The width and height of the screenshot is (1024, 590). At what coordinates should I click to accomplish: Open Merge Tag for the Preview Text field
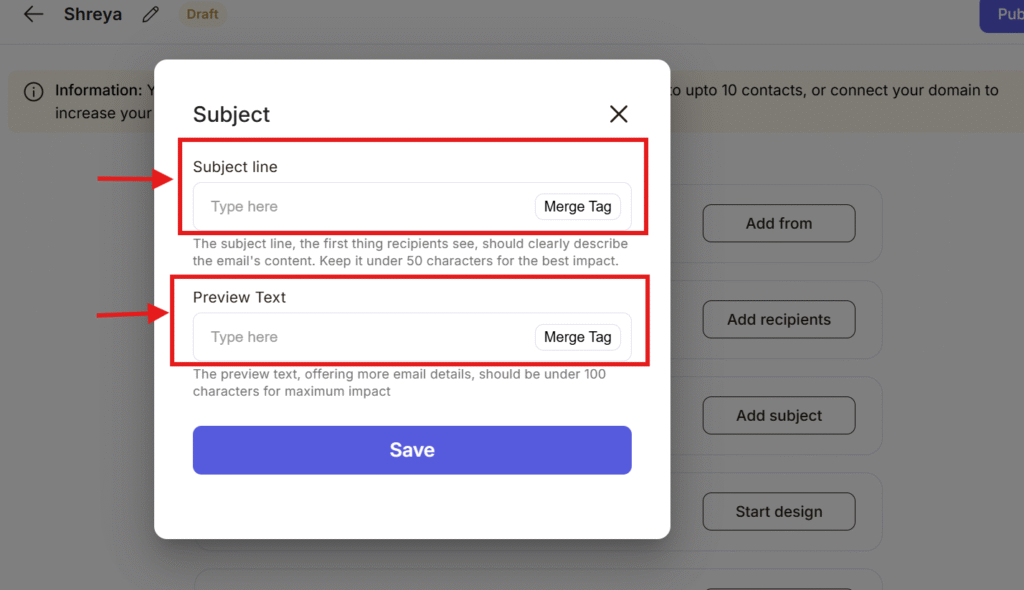(x=577, y=337)
